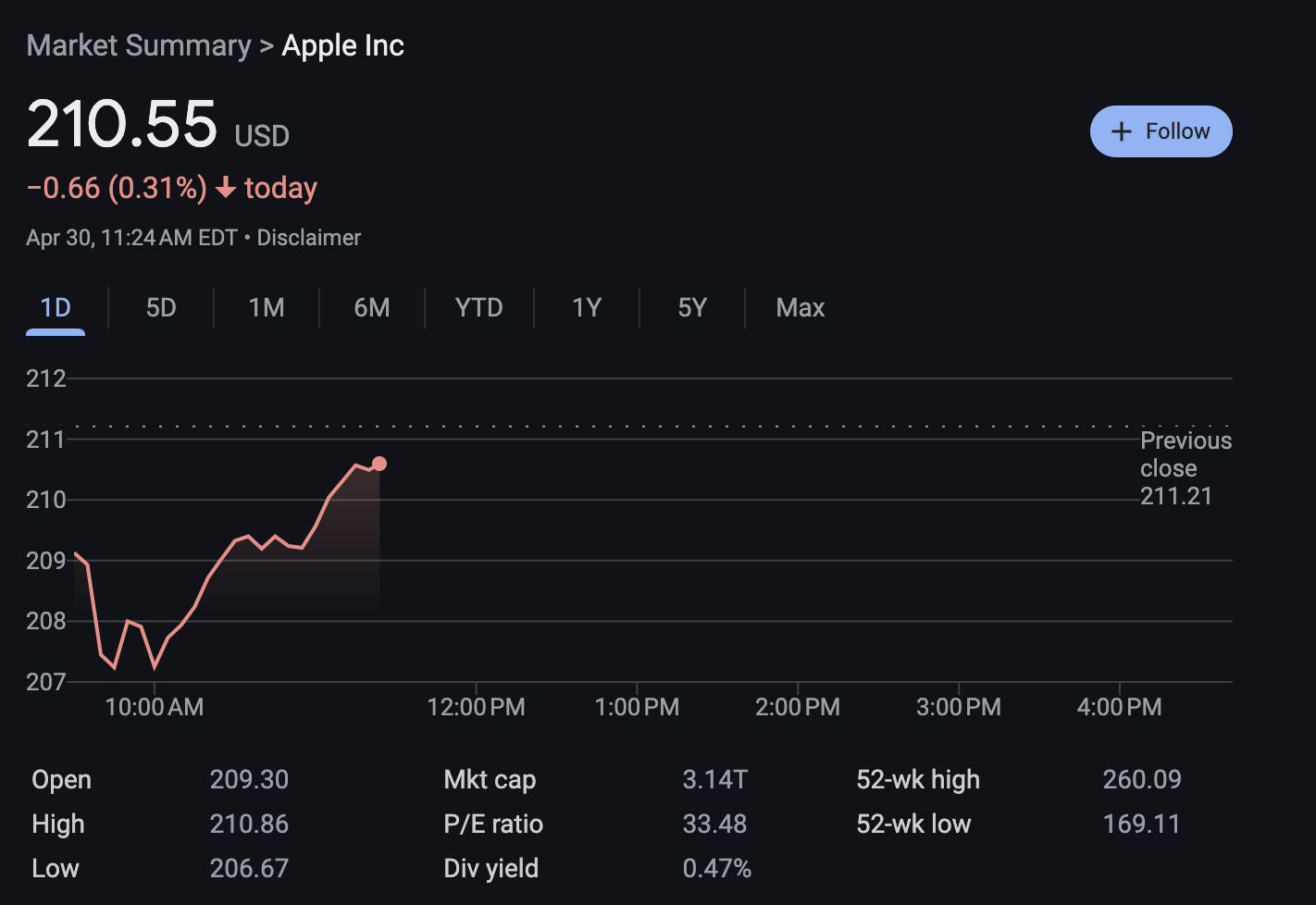This screenshot has height=905, width=1316.
Task: Select the Max chart tab
Action: [x=801, y=308]
